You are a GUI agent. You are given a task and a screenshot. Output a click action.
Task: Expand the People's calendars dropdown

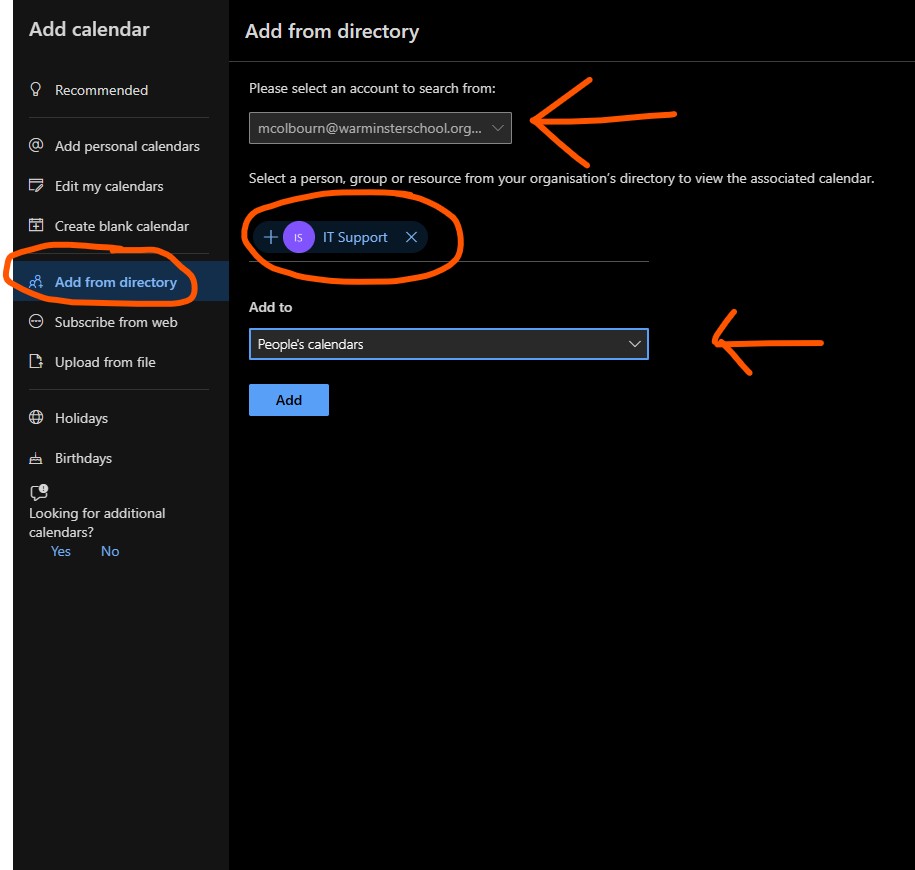pos(448,344)
